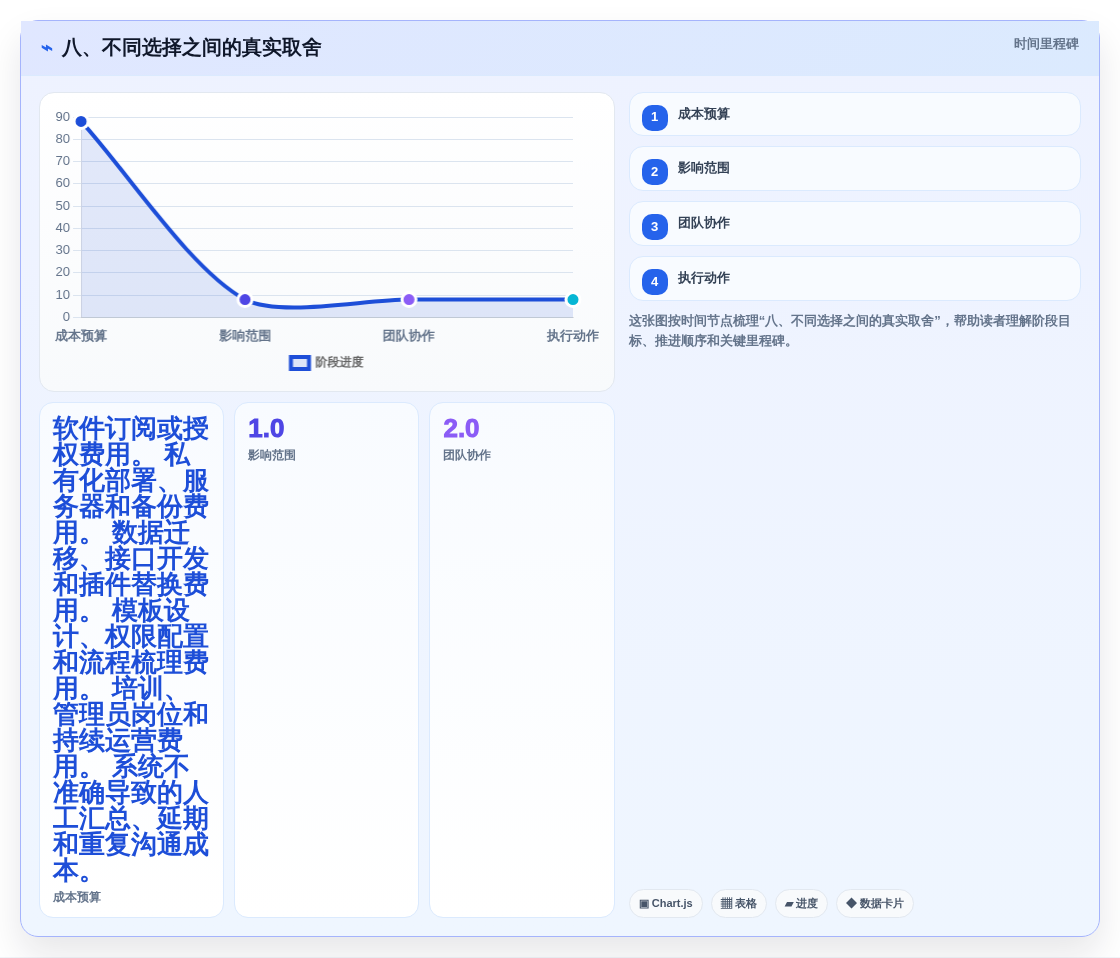The height and width of the screenshot is (958, 1120).
Task: Click the 团队协作 label under 2.0
Action: point(466,455)
